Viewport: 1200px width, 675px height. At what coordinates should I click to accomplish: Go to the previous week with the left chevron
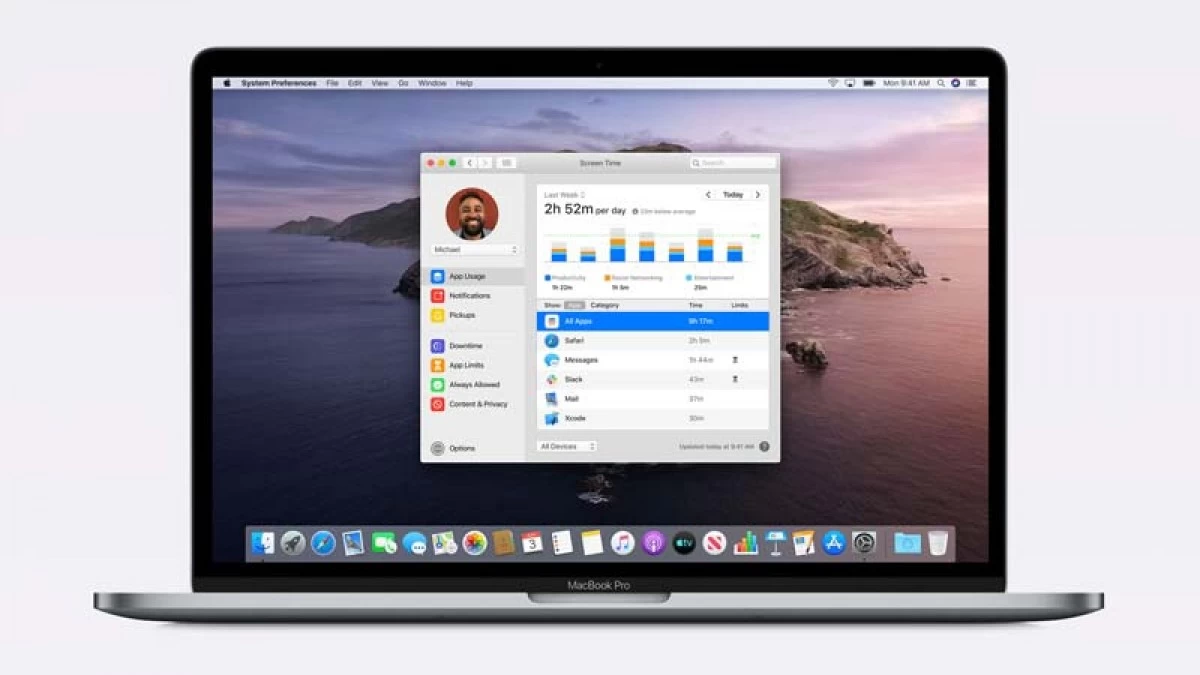[710, 195]
